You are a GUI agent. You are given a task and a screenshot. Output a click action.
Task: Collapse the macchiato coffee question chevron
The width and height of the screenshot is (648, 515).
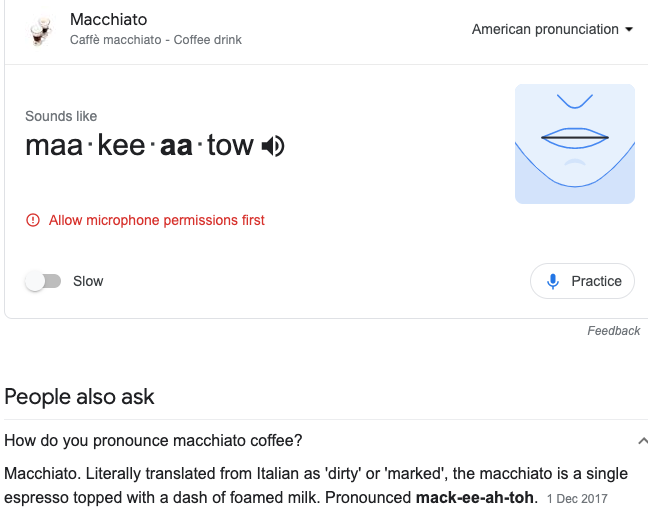click(641, 440)
